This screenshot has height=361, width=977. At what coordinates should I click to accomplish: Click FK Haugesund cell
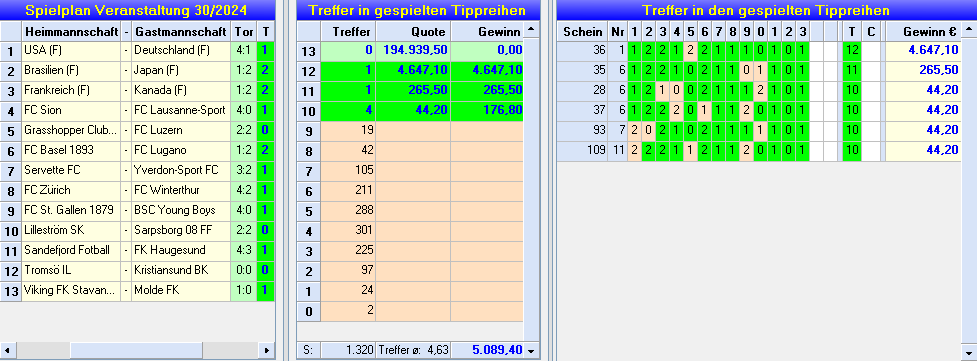tap(181, 250)
